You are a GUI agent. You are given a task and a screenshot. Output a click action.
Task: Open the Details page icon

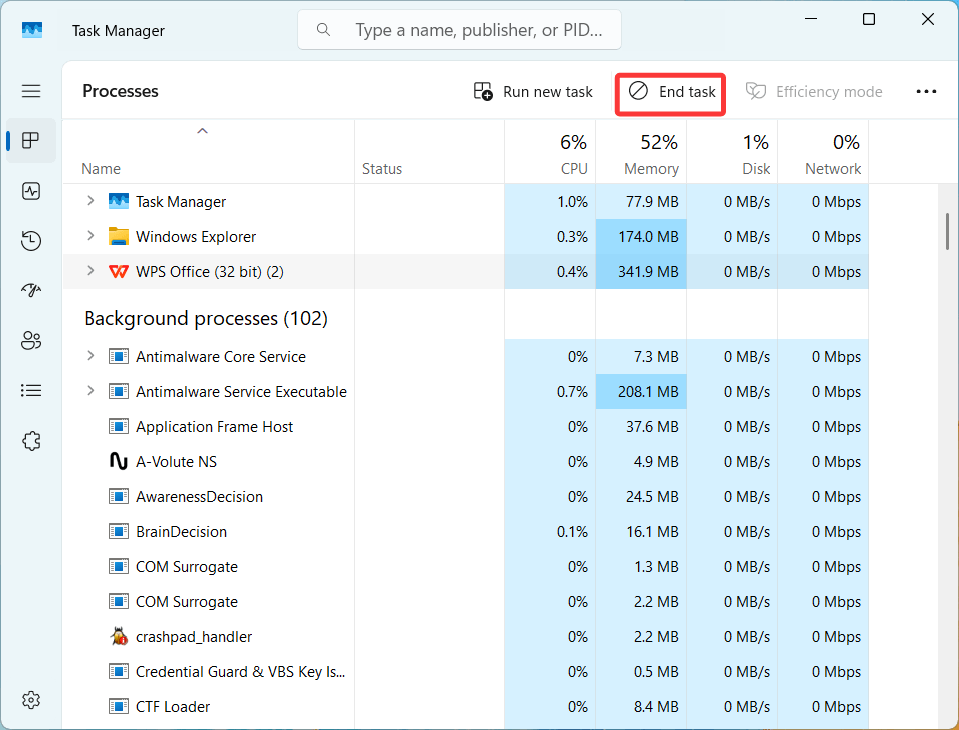pyautogui.click(x=31, y=390)
